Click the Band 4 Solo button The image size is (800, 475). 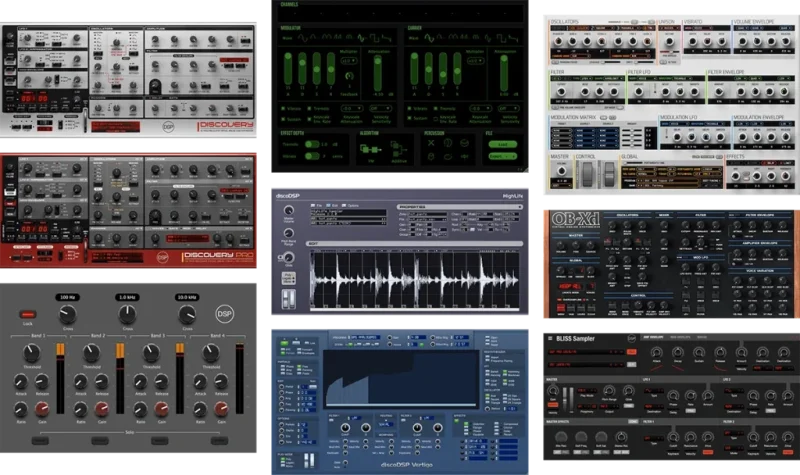pos(219,440)
